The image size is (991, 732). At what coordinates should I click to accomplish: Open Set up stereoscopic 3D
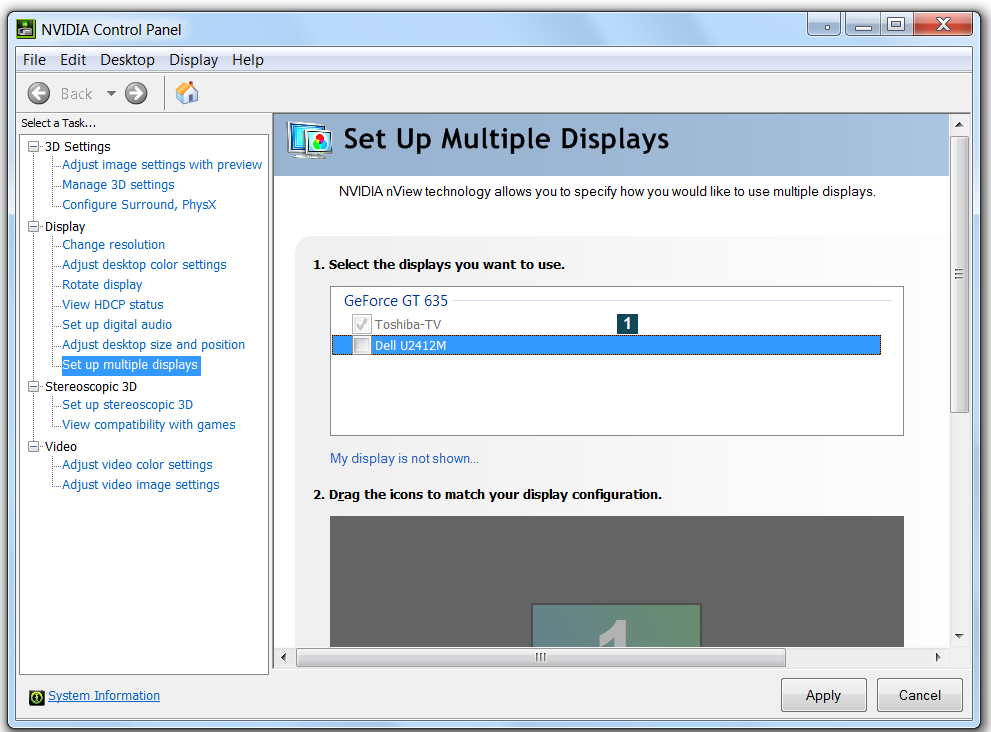pyautogui.click(x=128, y=405)
